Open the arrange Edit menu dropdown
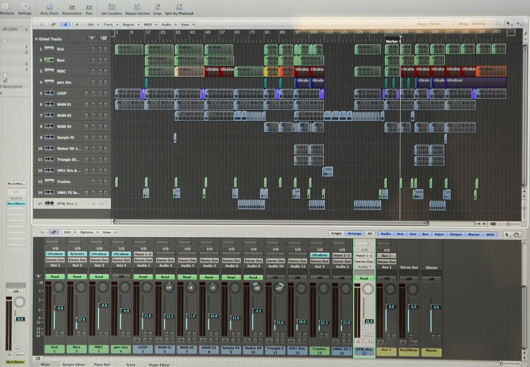The width and height of the screenshot is (530, 367). pos(93,24)
